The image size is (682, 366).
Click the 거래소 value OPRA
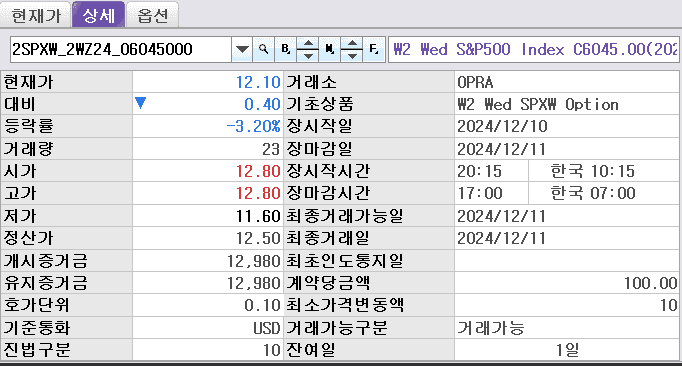coord(475,82)
